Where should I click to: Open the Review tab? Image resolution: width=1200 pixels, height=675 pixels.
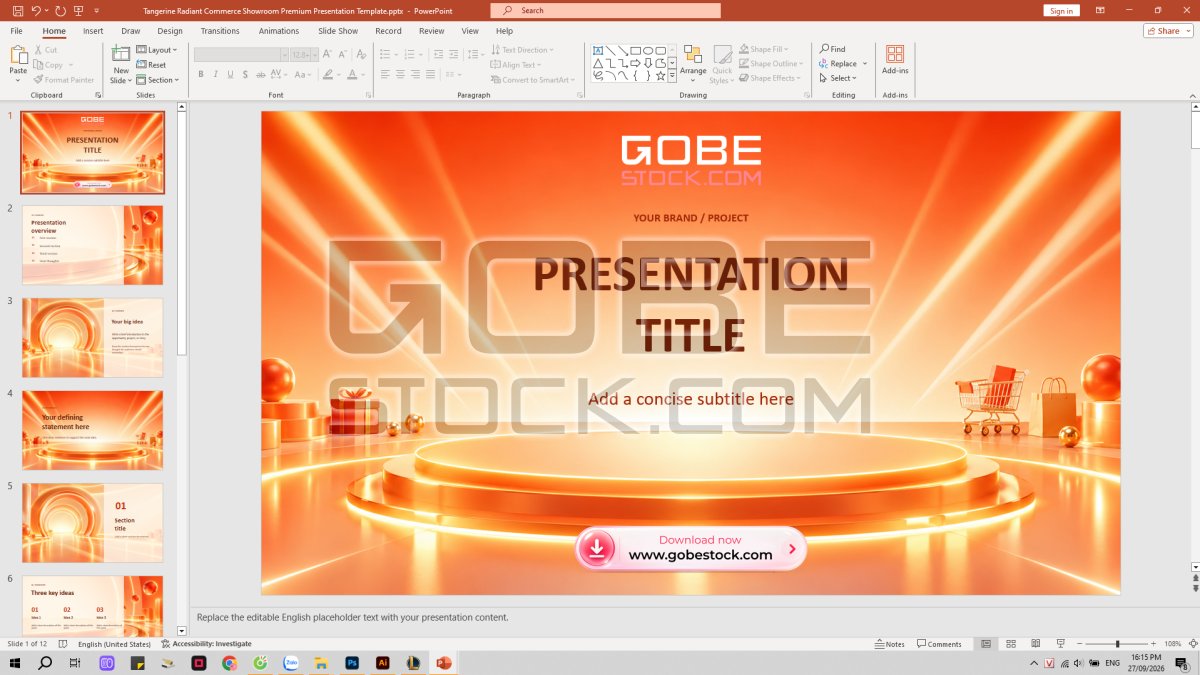(432, 31)
